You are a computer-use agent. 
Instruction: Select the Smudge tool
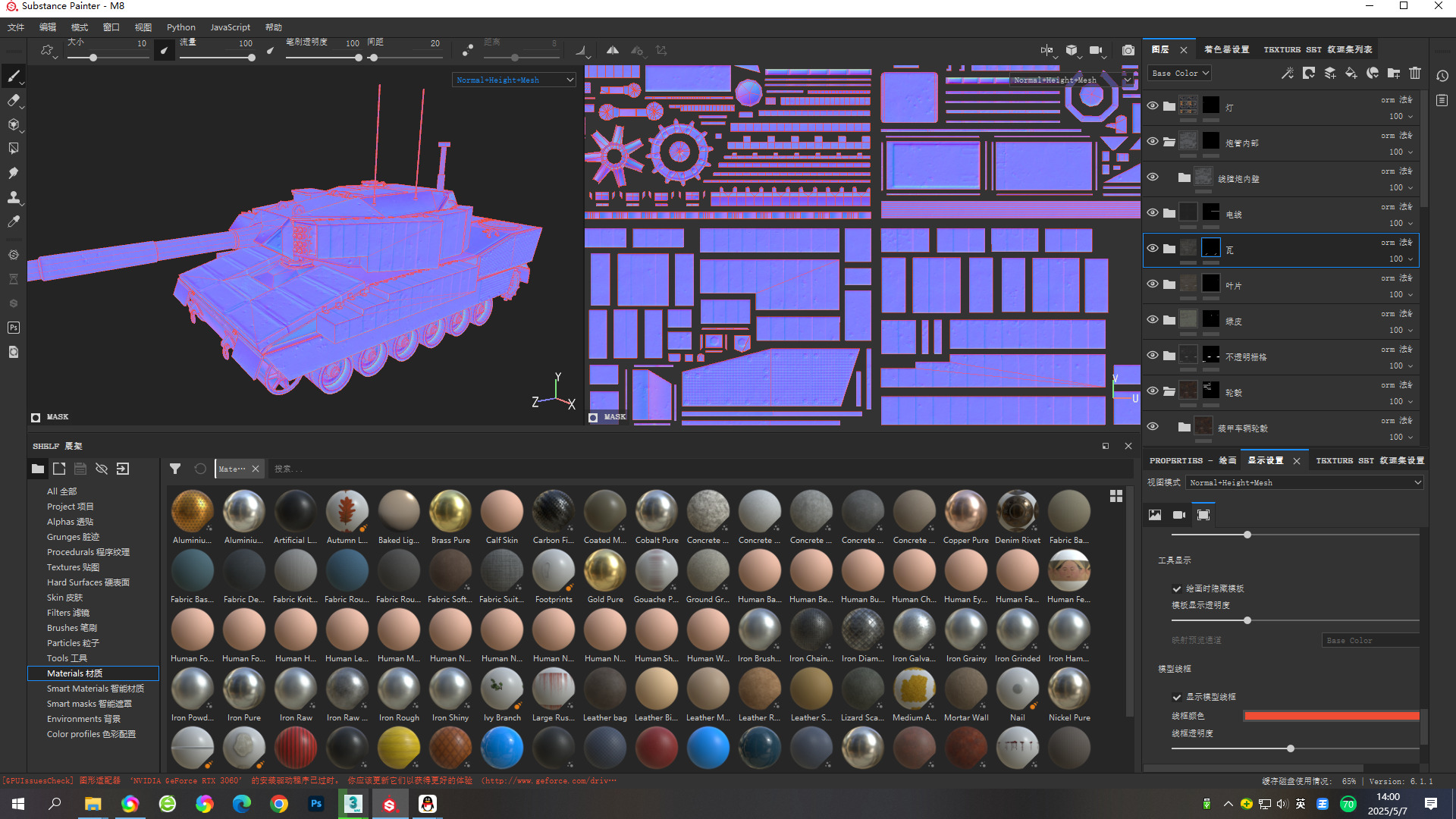(x=13, y=173)
